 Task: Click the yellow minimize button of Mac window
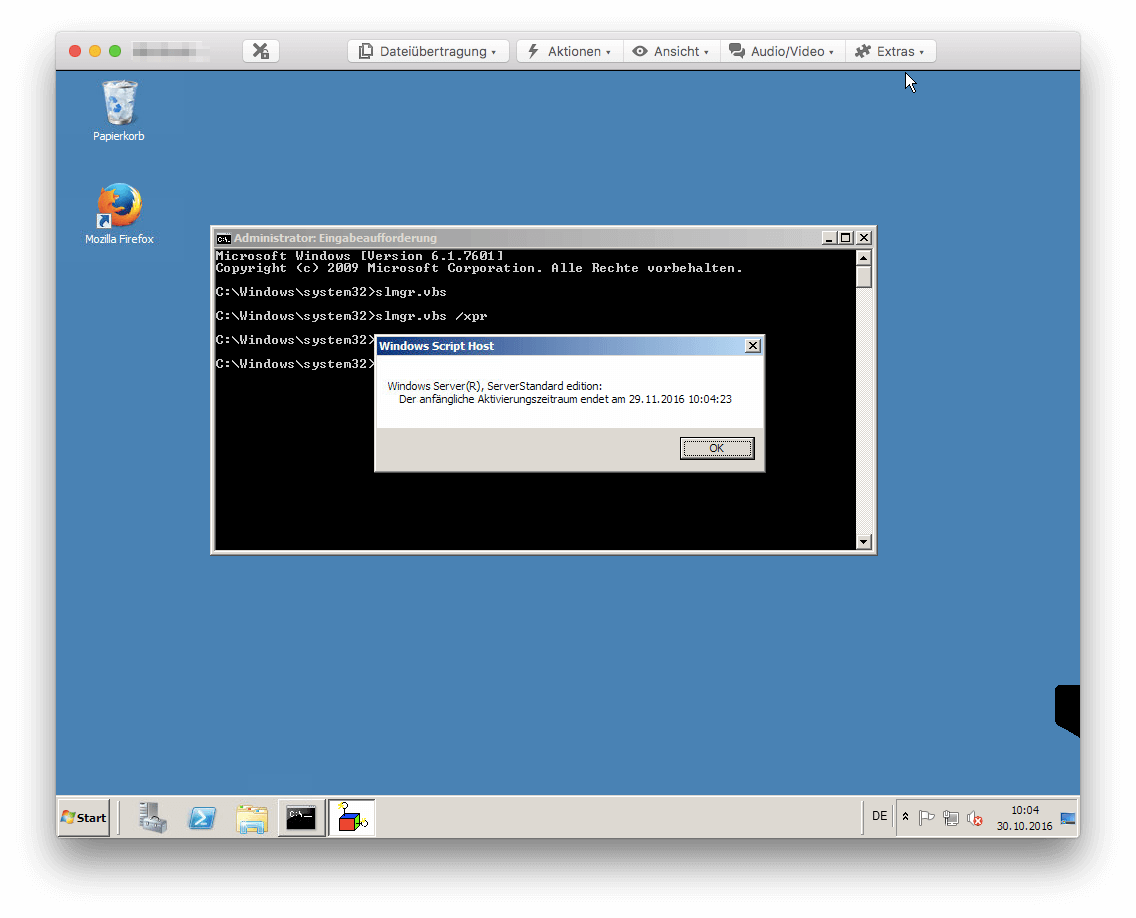[x=95, y=51]
